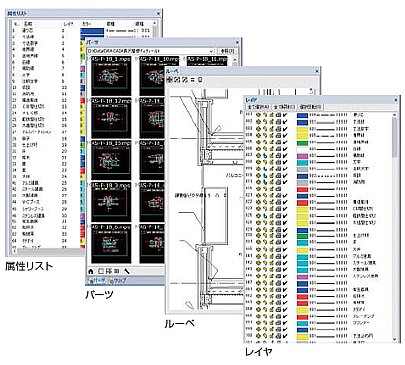Click the diamond display icon of layer 001
Image resolution: width=405 pixels, height=365 pixels.
tap(258, 115)
